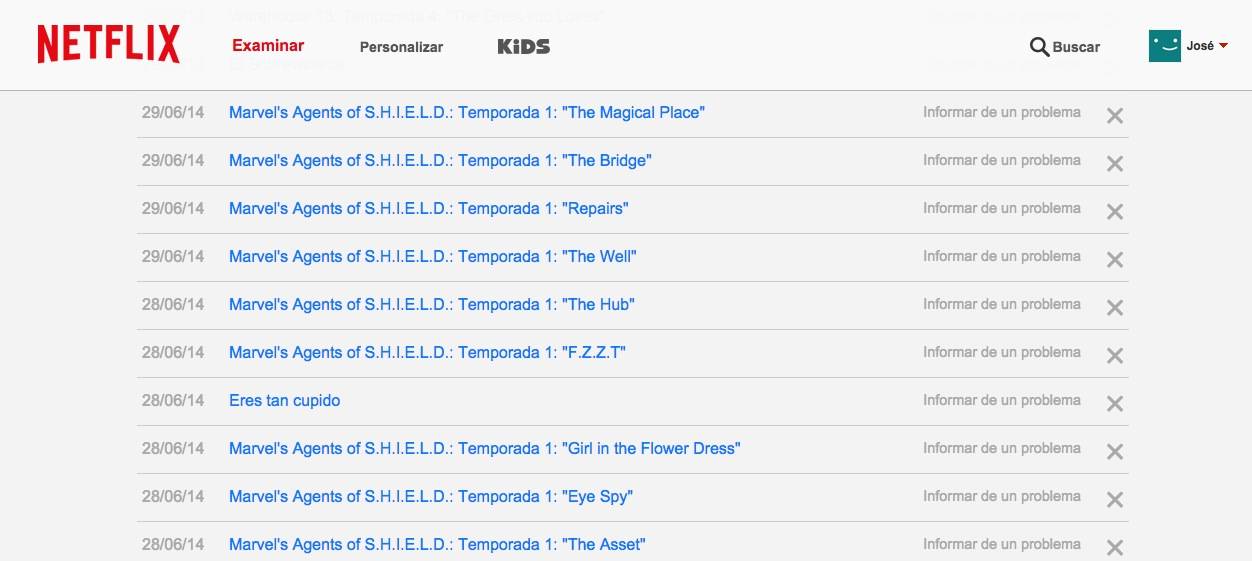The height and width of the screenshot is (561, 1252).
Task: Click the search magnifying glass icon
Action: coord(1039,46)
